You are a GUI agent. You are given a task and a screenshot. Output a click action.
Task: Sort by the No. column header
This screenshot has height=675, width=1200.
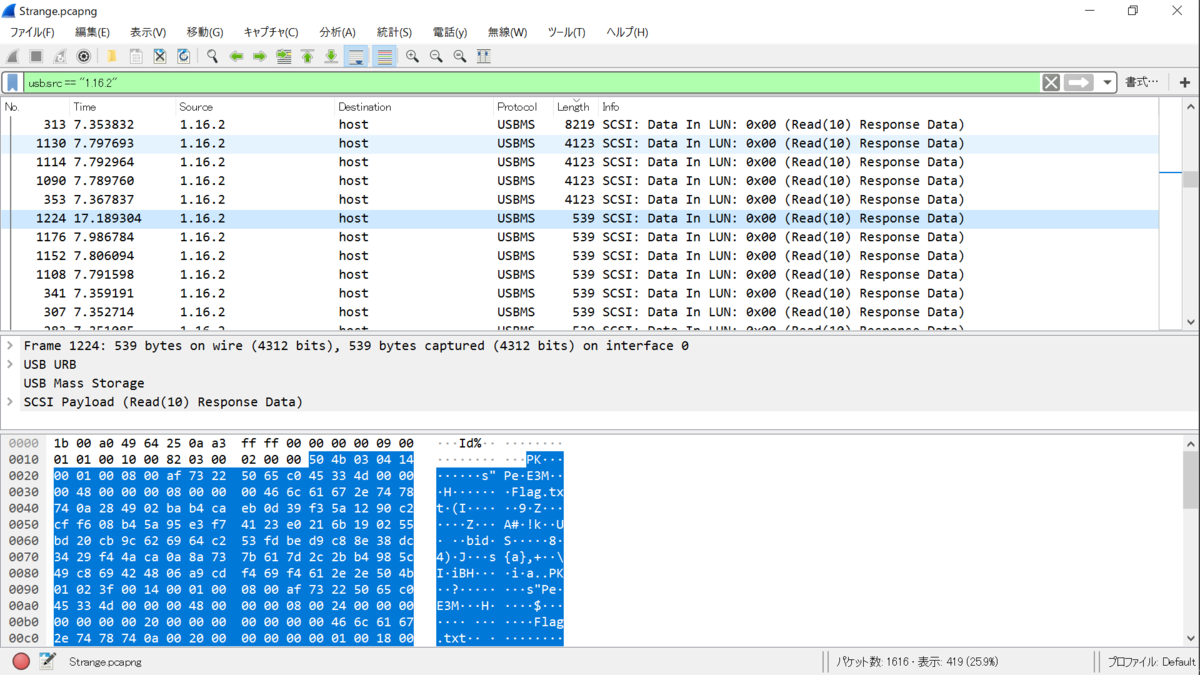point(35,107)
